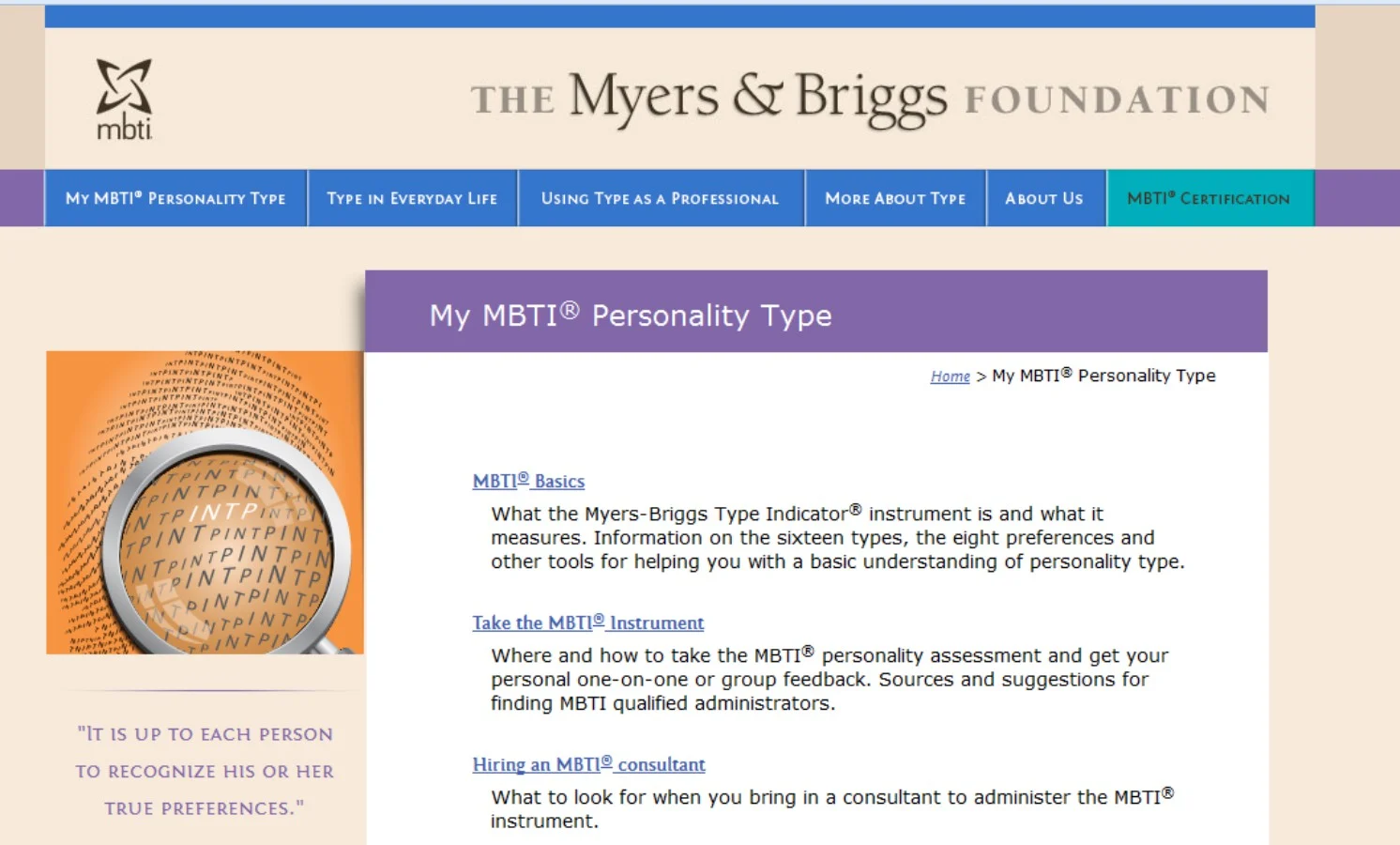1400x845 pixels.
Task: Open My MBTI Personality Type menu
Action: click(x=175, y=198)
